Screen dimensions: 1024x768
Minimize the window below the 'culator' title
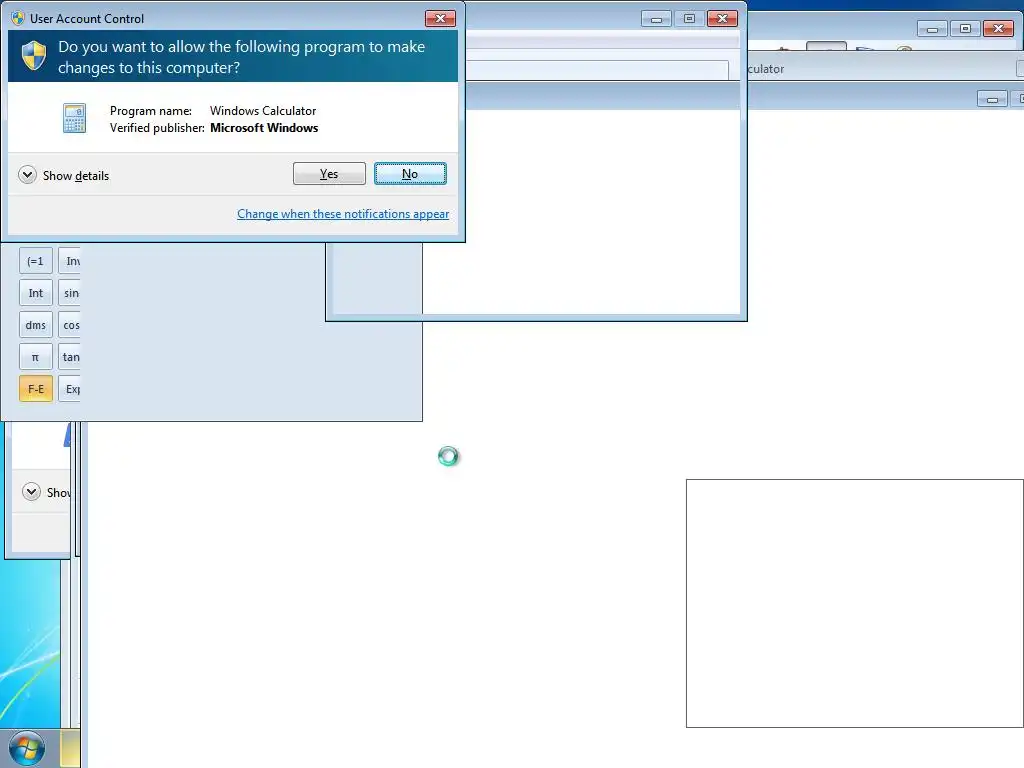(992, 99)
